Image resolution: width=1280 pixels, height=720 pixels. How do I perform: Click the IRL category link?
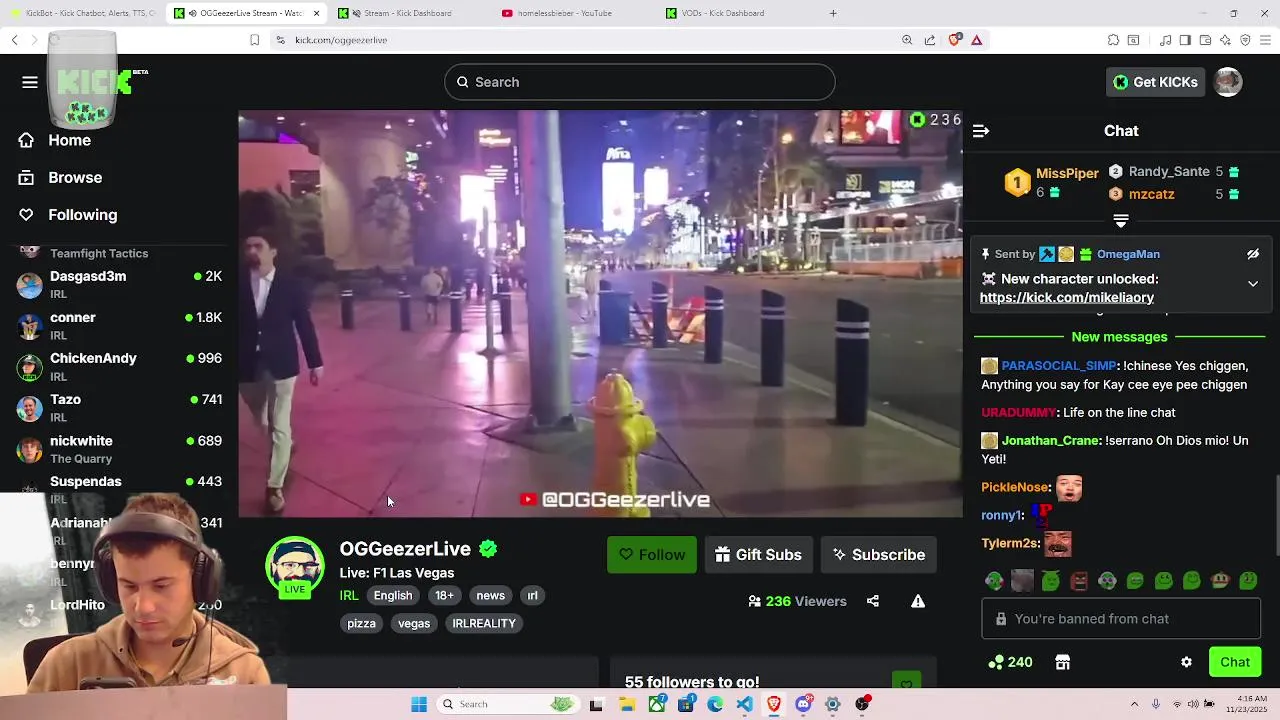[x=349, y=595]
